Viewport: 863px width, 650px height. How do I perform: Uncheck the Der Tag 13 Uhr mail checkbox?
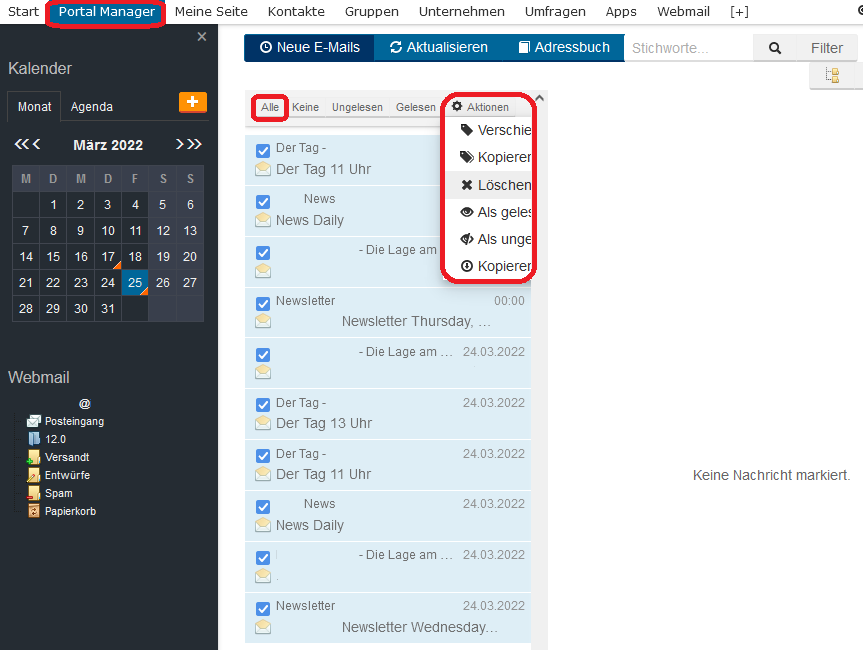point(263,405)
